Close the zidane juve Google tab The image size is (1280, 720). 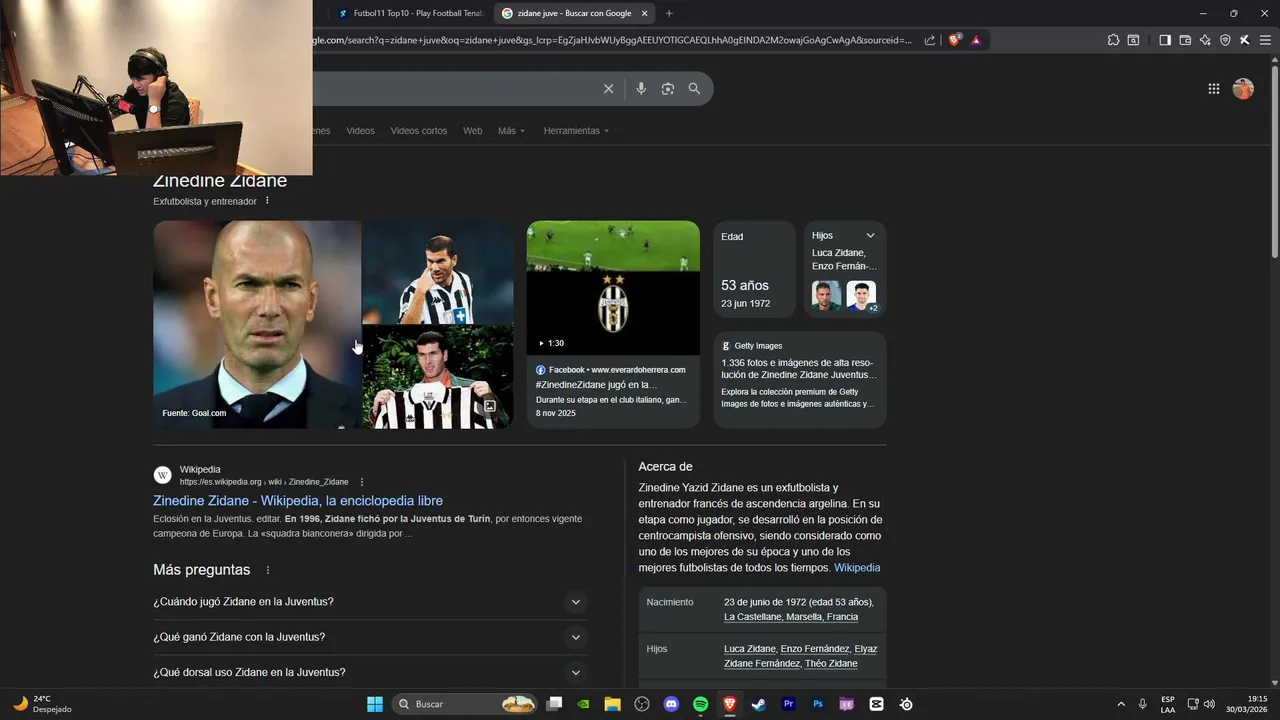coord(645,13)
